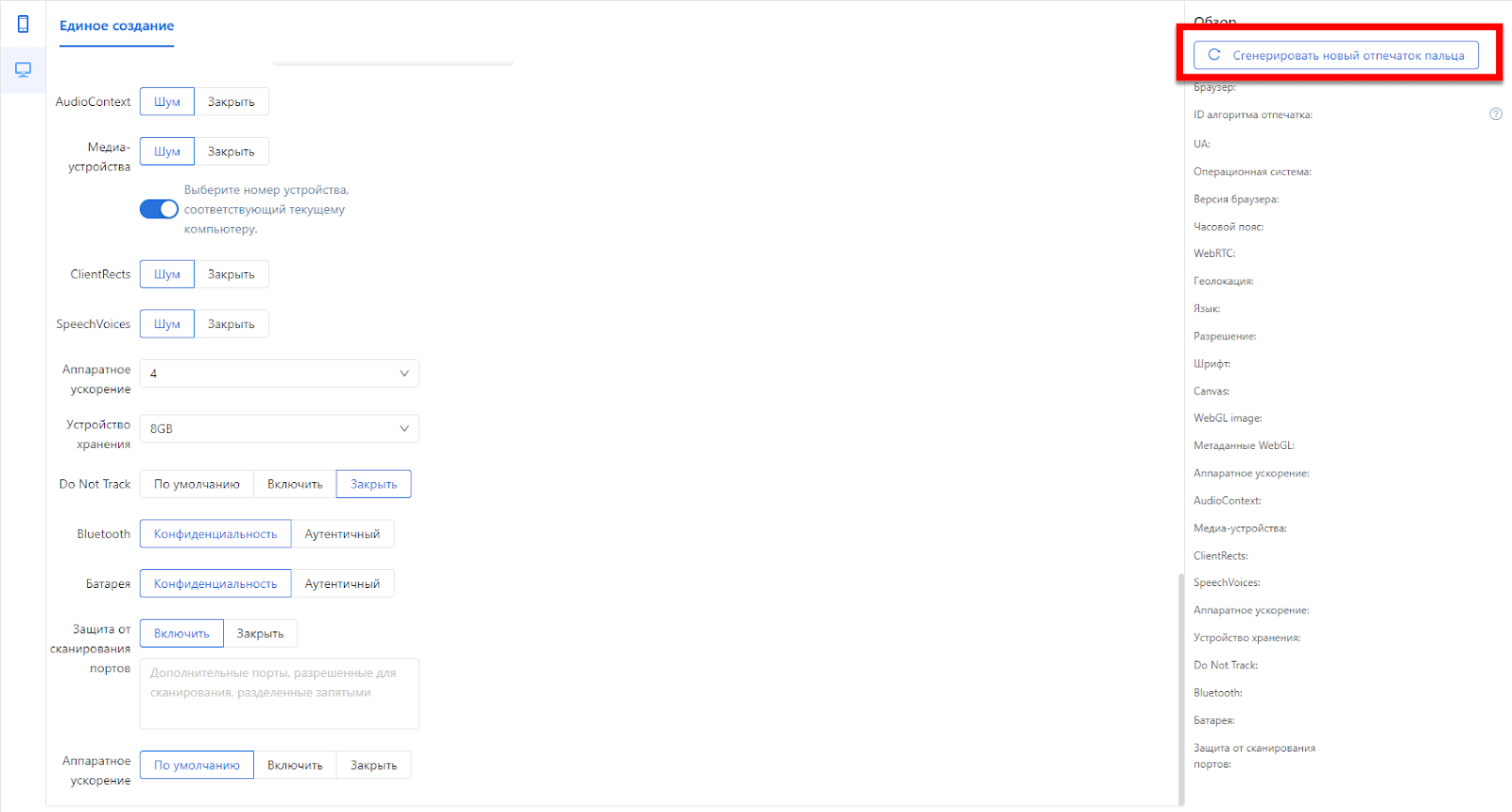Viewport: 1512px width, 812px height.
Task: Set Do Not Track to Включить
Action: click(295, 484)
